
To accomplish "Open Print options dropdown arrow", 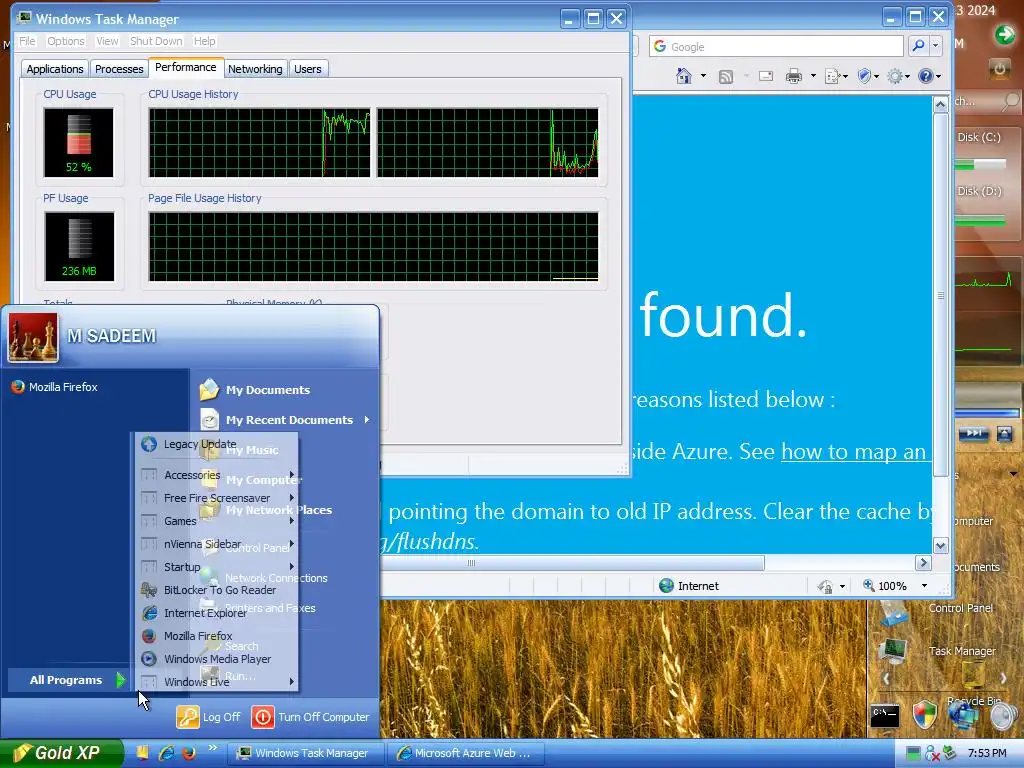I will tap(813, 76).
